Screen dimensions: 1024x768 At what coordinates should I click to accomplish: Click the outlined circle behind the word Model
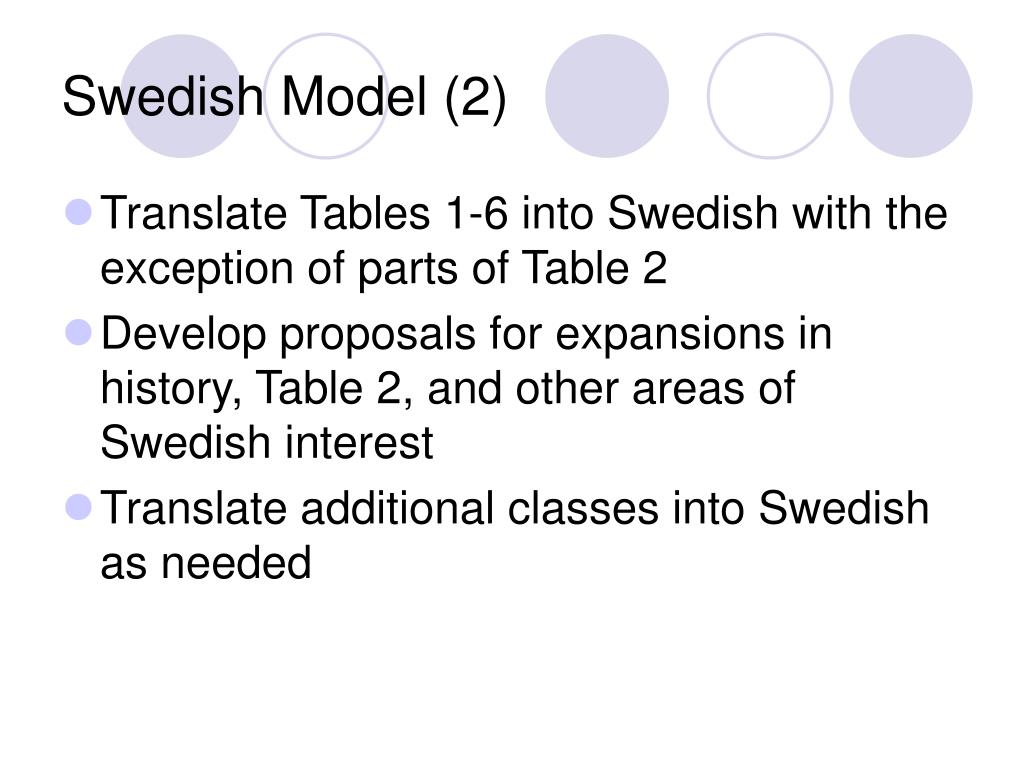click(327, 96)
